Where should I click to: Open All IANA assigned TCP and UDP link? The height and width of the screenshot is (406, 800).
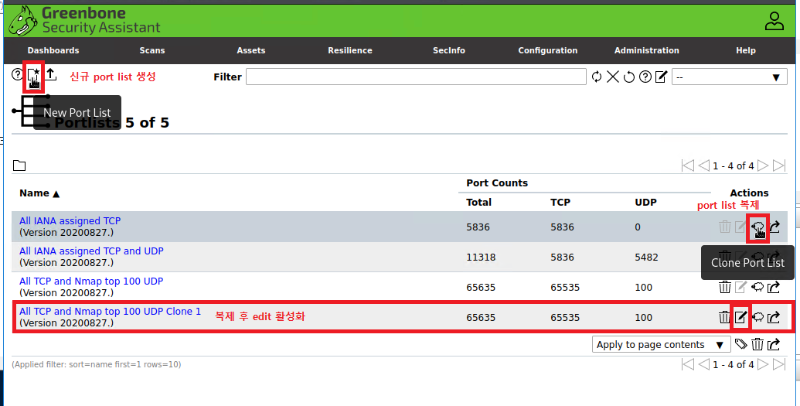pos(92,250)
